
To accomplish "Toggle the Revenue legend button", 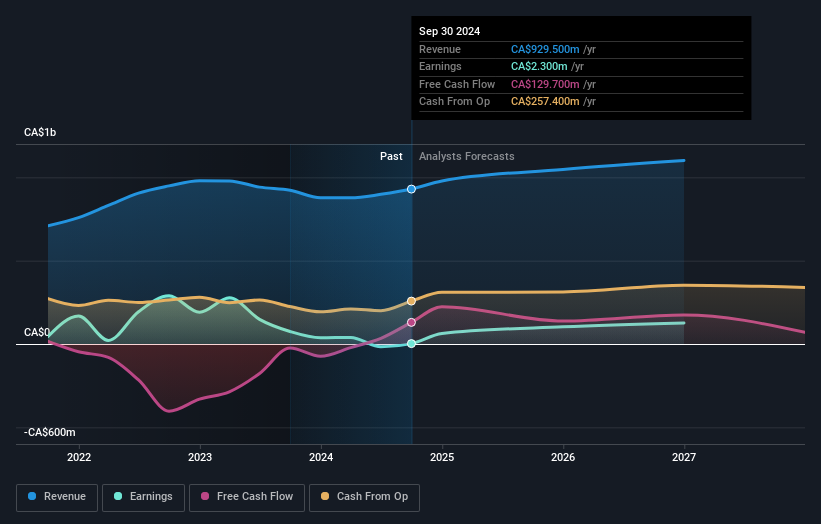I will [57, 497].
